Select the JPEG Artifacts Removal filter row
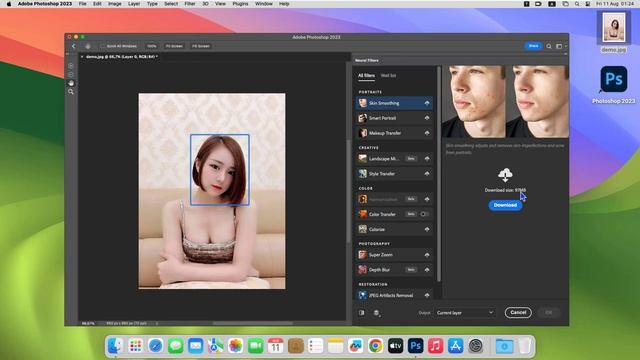This screenshot has width=640, height=360. click(394, 295)
